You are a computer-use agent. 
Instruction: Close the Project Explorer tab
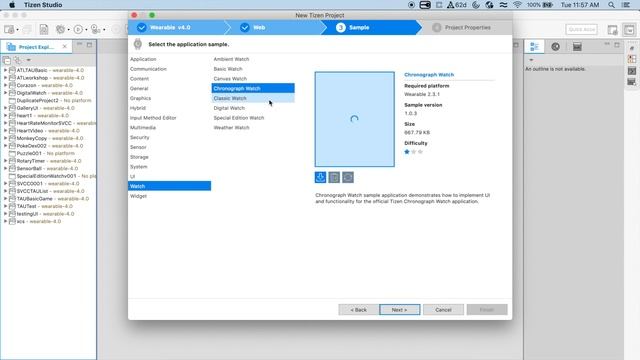(64, 47)
